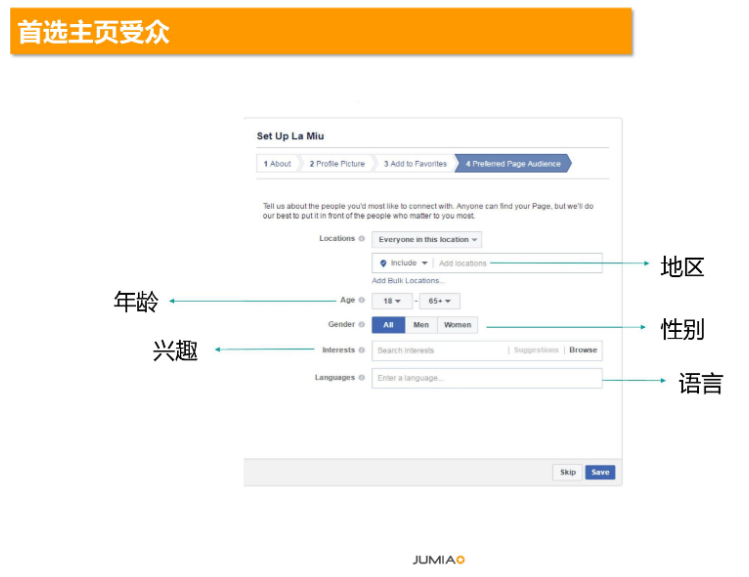Click the Interests info icon
This screenshot has height=577, width=749.
tap(362, 350)
